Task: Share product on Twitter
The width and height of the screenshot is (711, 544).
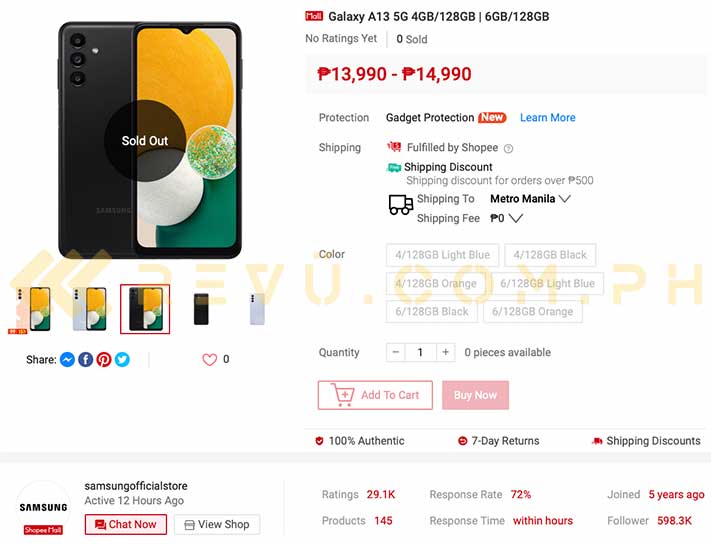Action: coord(122,359)
